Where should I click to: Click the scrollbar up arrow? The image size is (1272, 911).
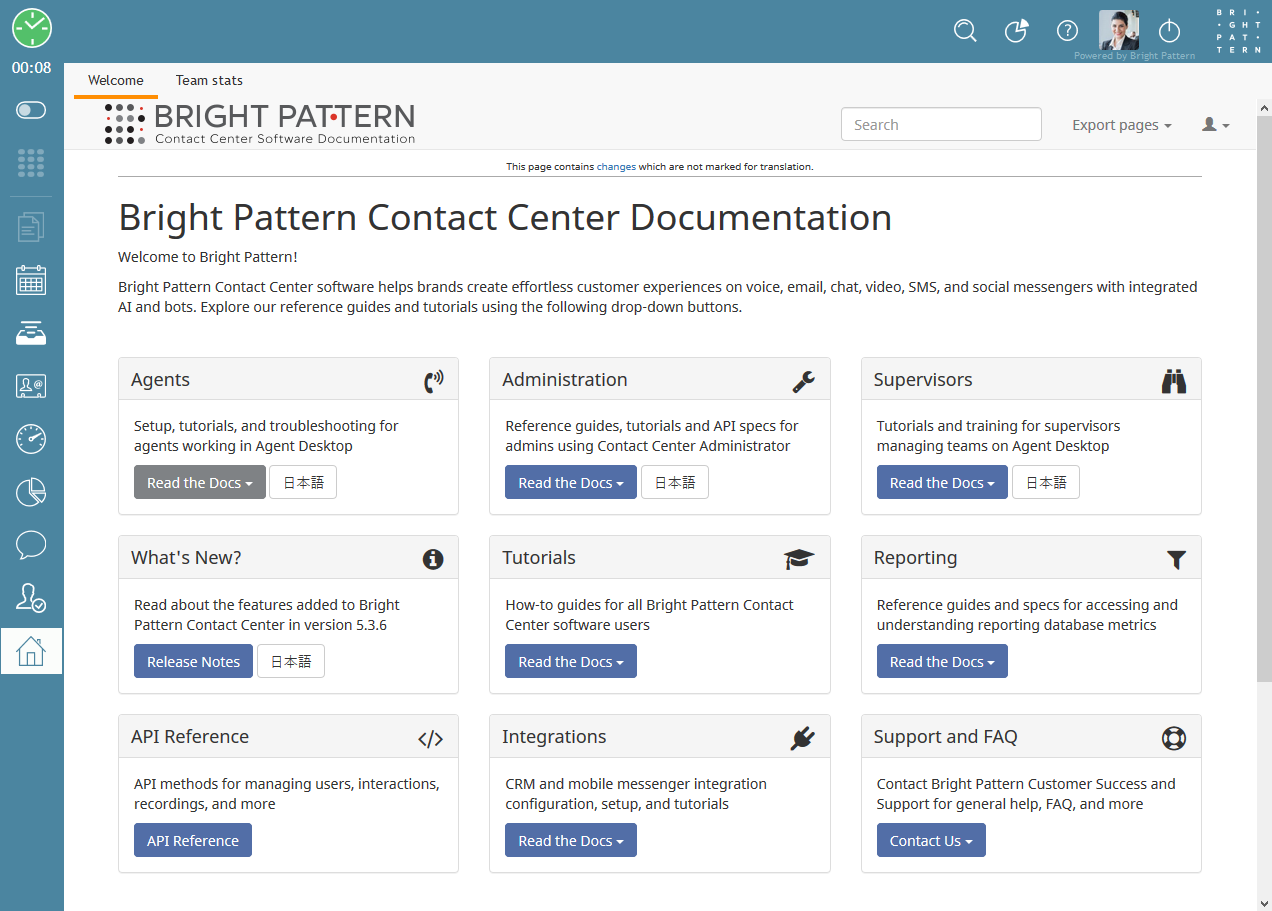1264,107
